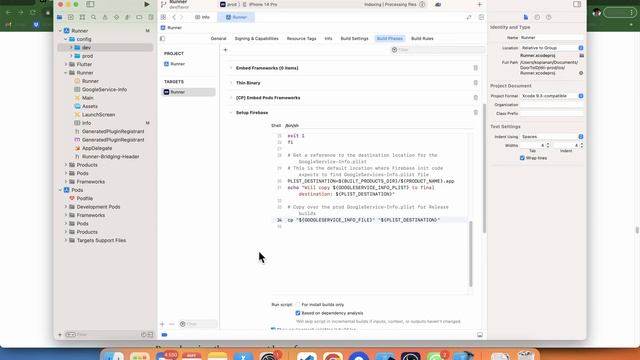
Task: Open the Location dropdown showing Relative to Group
Action: 551,48
